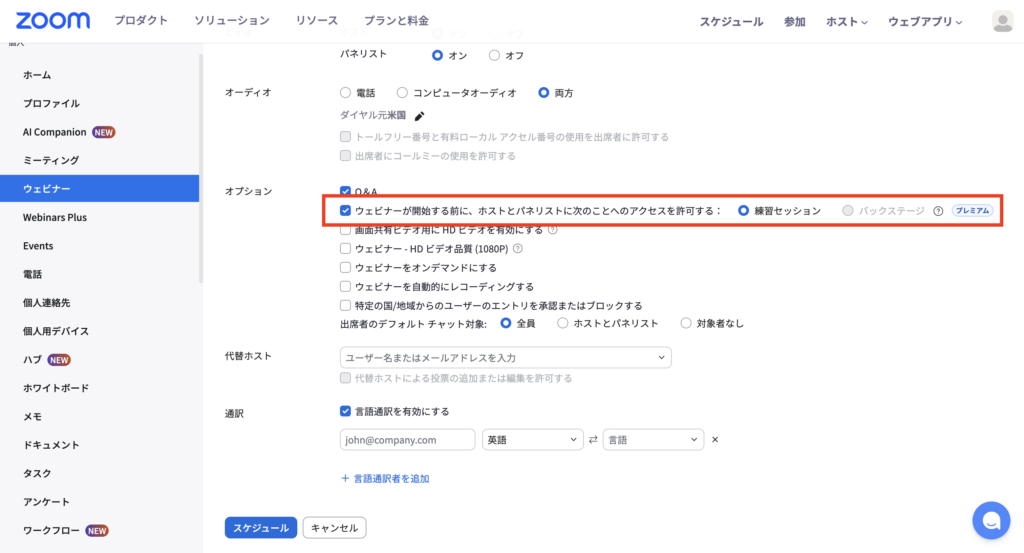1024x553 pixels.
Task: Click the スケジュール button to save
Action: pos(260,527)
